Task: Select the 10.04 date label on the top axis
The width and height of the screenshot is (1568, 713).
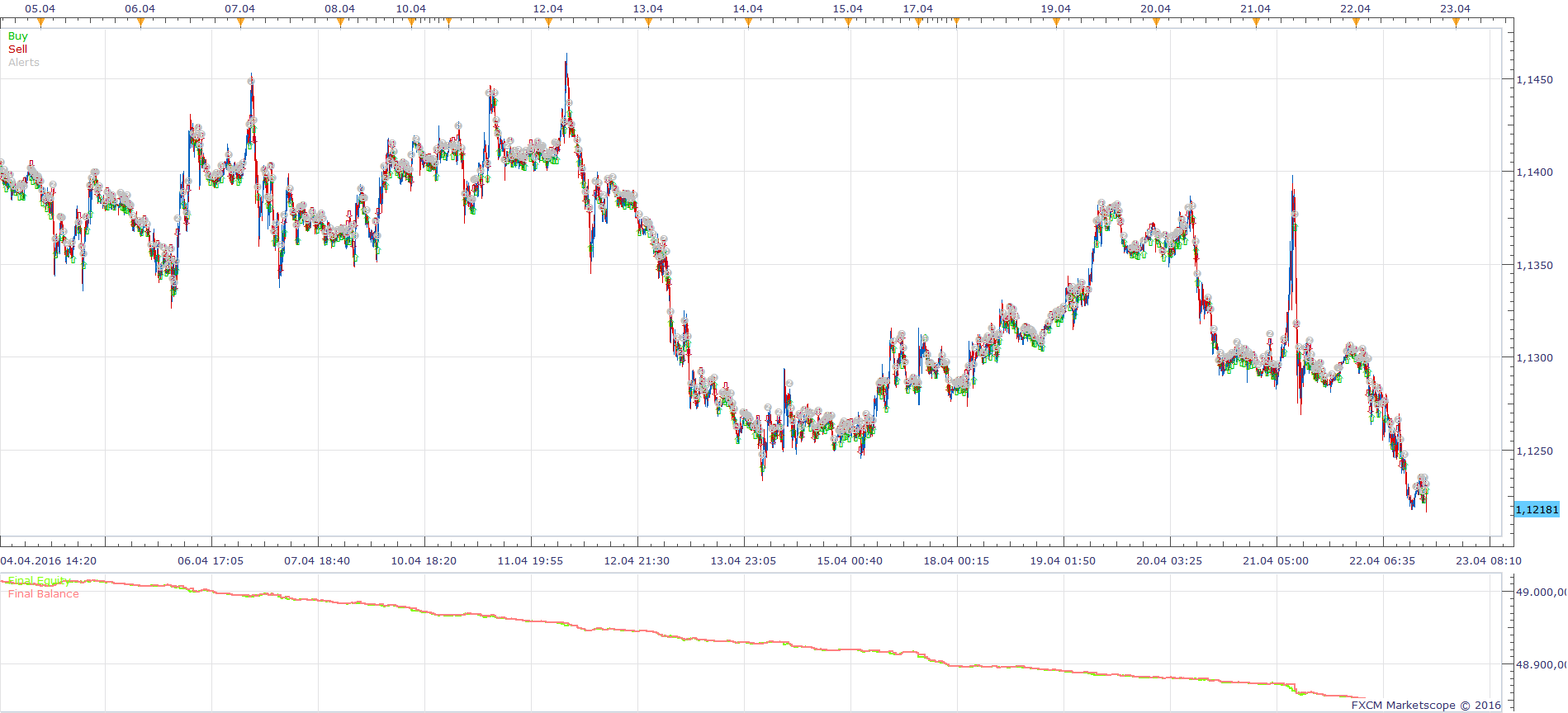Action: (x=411, y=8)
